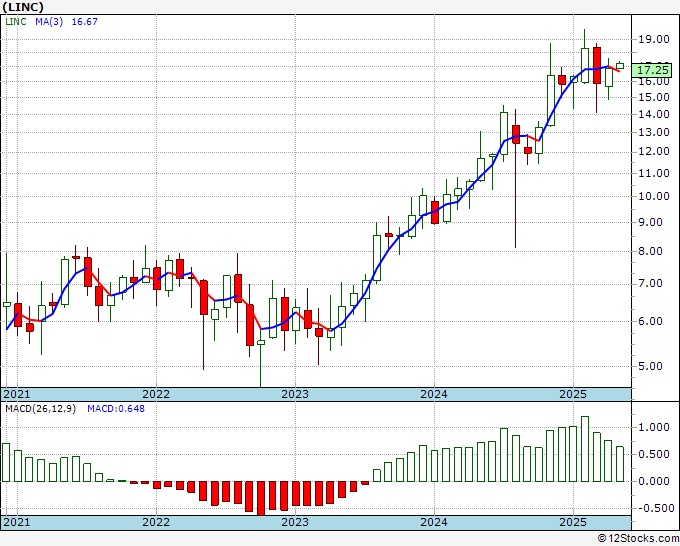Click the 13.00 price axis label
The width and height of the screenshot is (680, 546).
654,132
